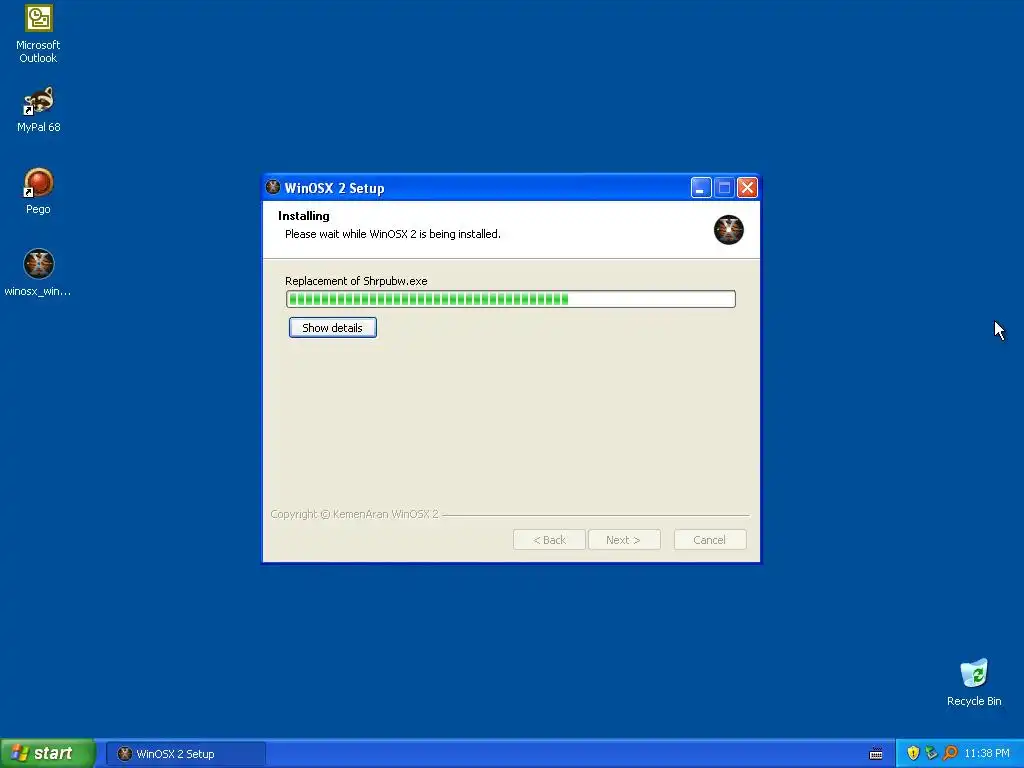
Task: Minimize the WinOSX 2 Setup window
Action: [701, 188]
